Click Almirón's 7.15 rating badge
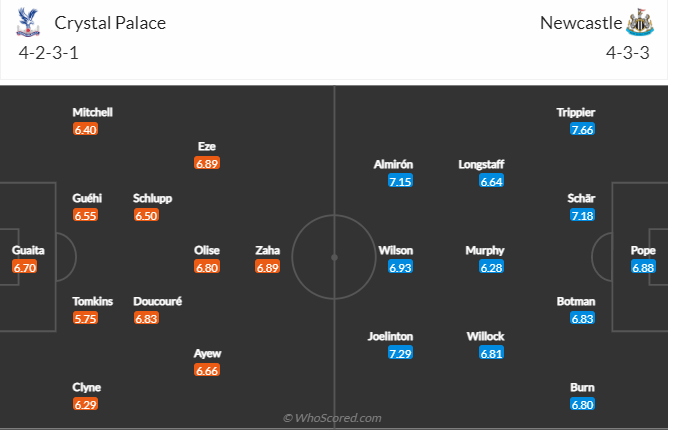 [401, 181]
